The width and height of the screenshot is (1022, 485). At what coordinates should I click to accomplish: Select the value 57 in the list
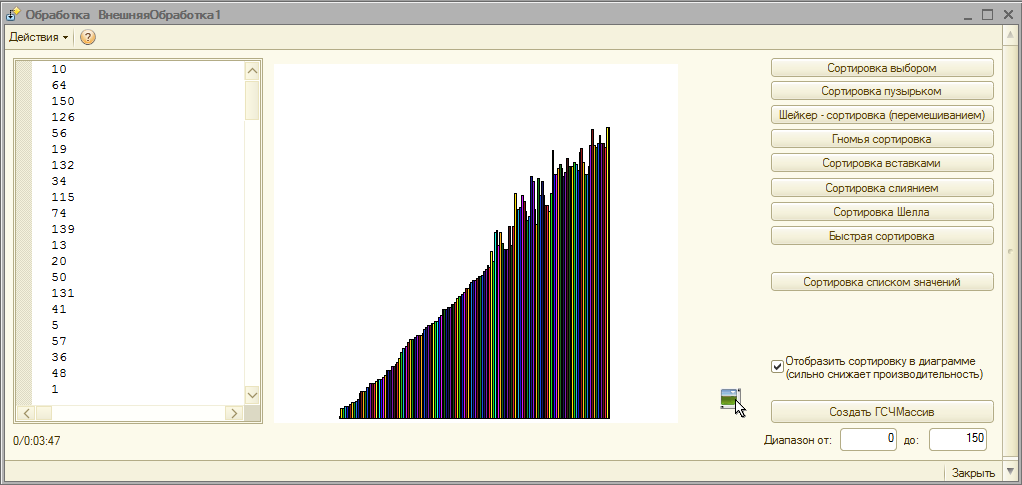59,341
